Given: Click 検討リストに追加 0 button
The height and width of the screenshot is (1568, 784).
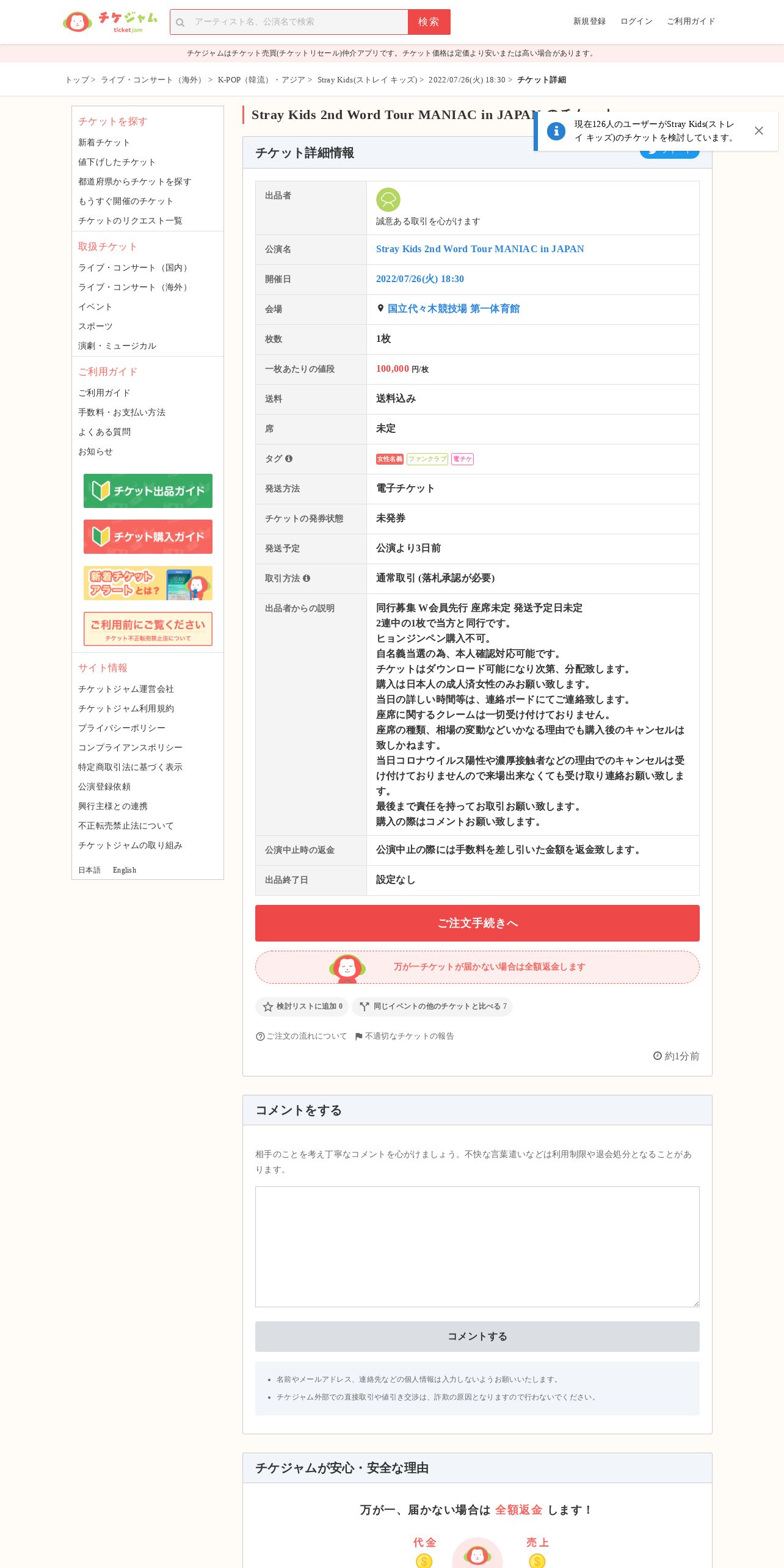Looking at the screenshot, I should 302,1007.
